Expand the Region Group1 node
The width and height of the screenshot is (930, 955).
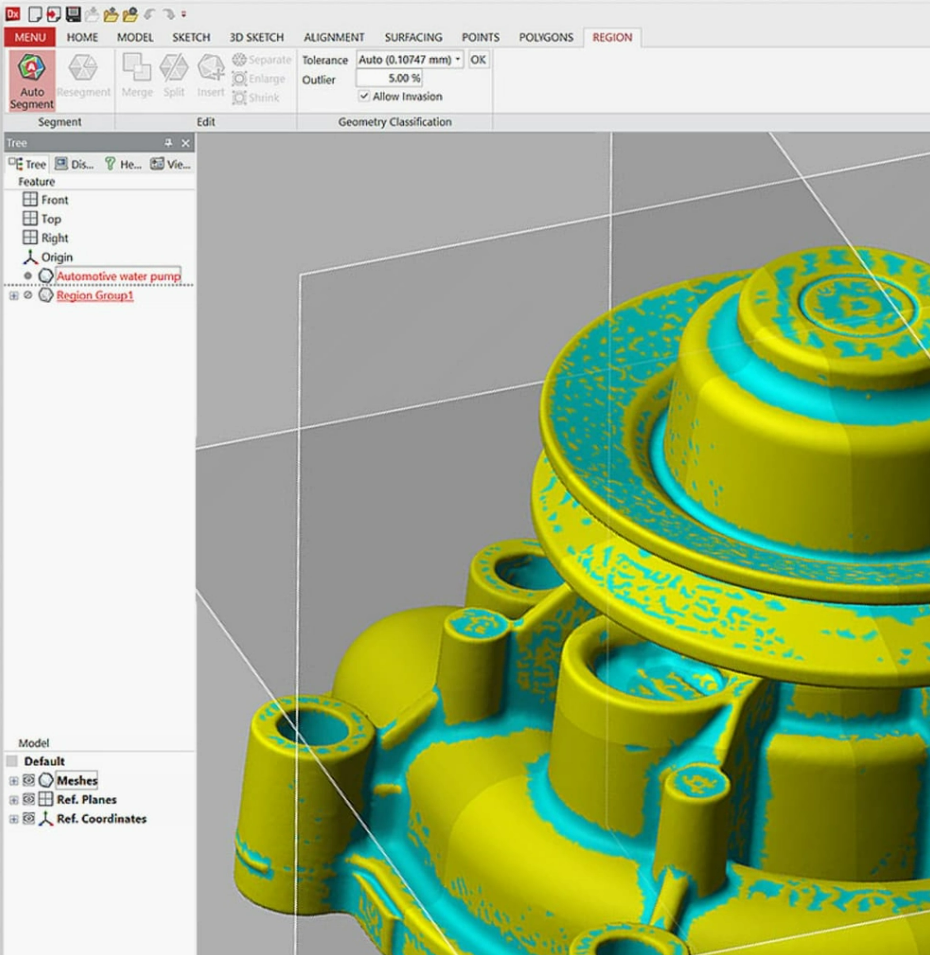coord(13,296)
